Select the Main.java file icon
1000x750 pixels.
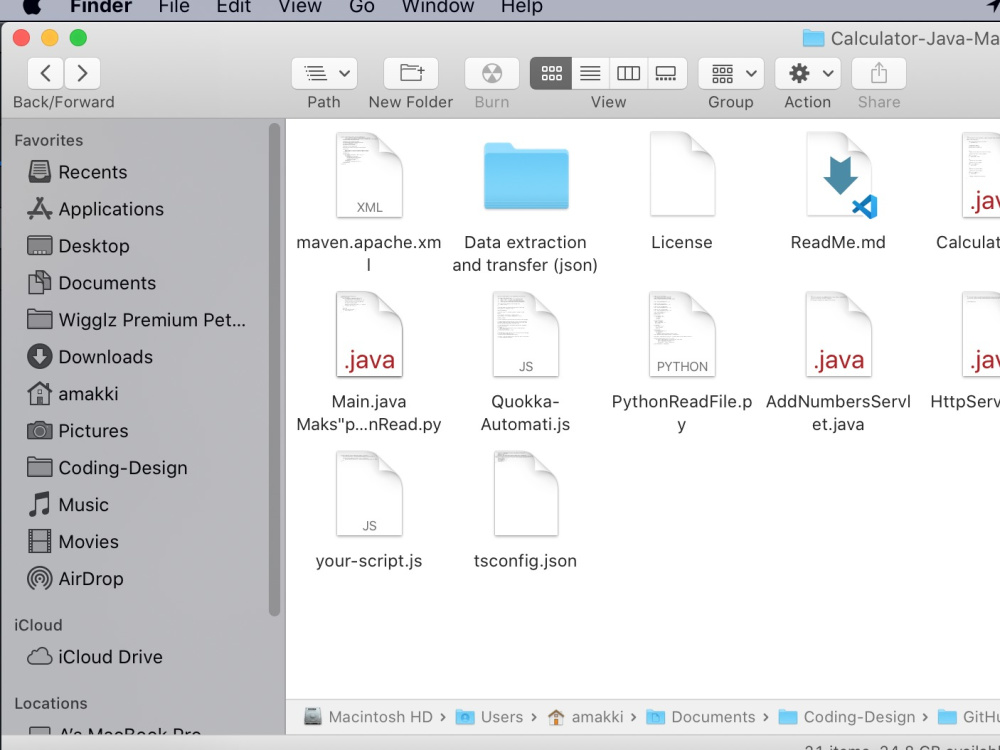pyautogui.click(x=369, y=334)
